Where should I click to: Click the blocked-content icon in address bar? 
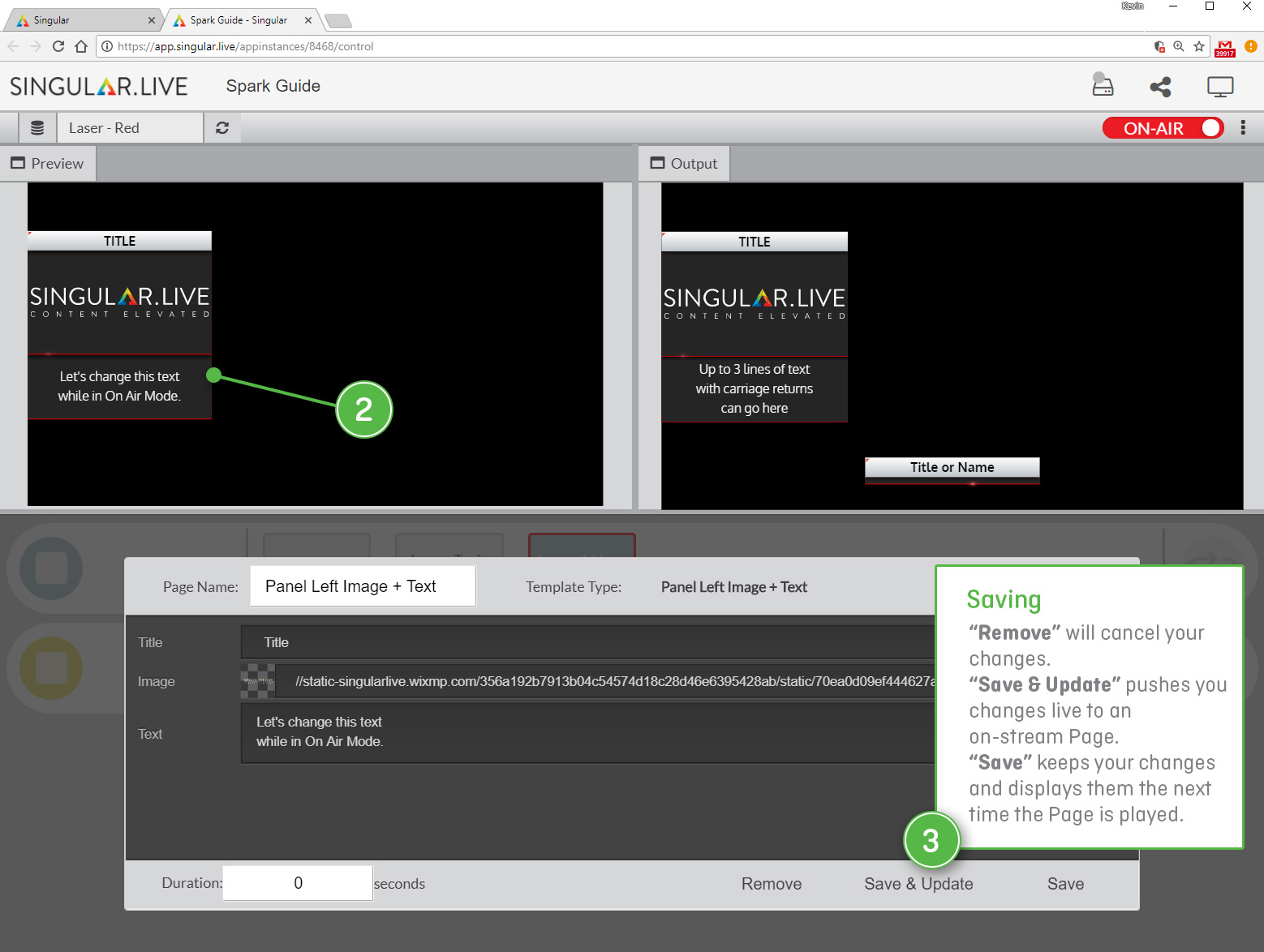tap(1159, 46)
